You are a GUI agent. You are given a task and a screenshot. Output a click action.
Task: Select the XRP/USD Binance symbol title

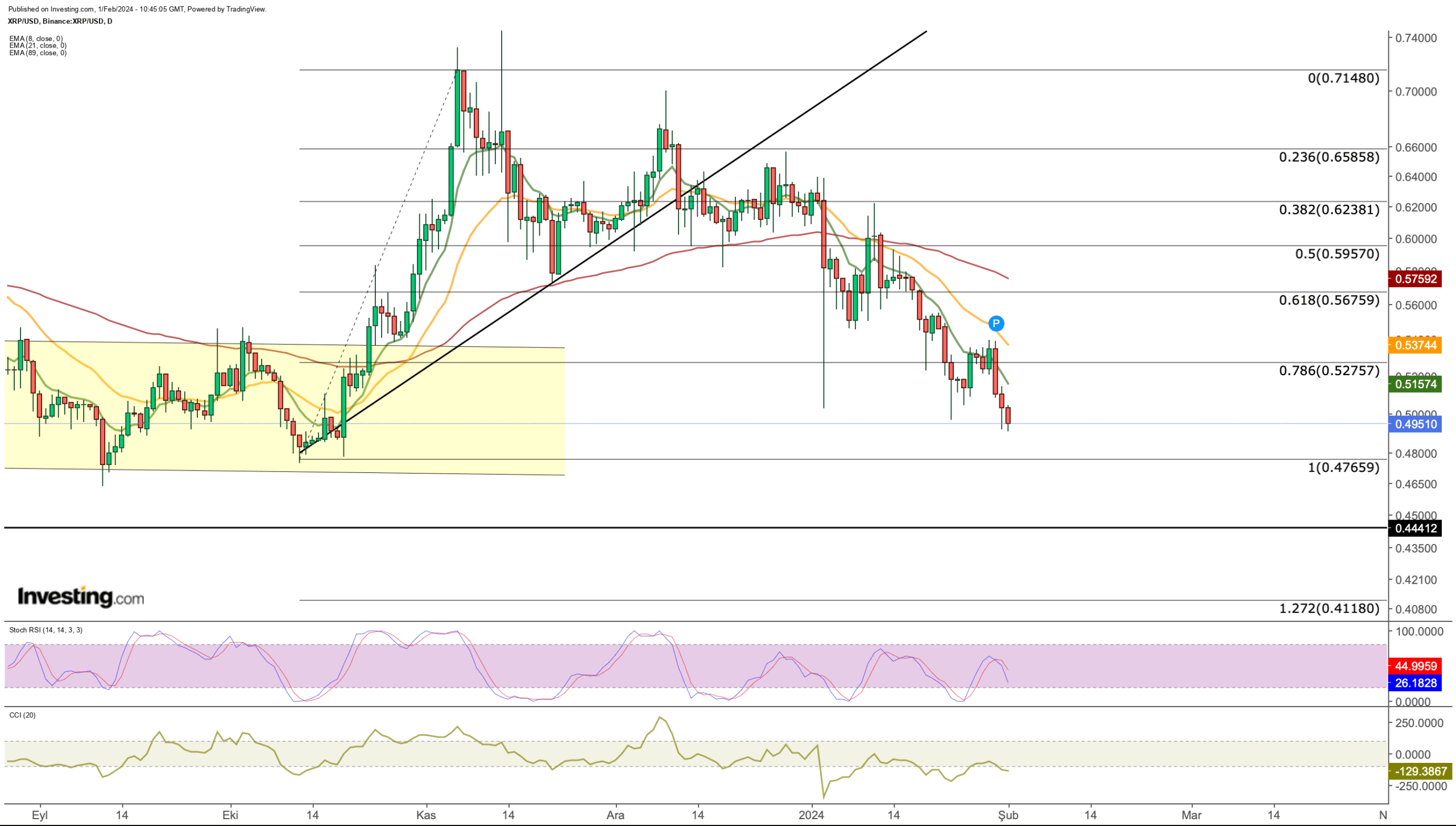(x=60, y=21)
